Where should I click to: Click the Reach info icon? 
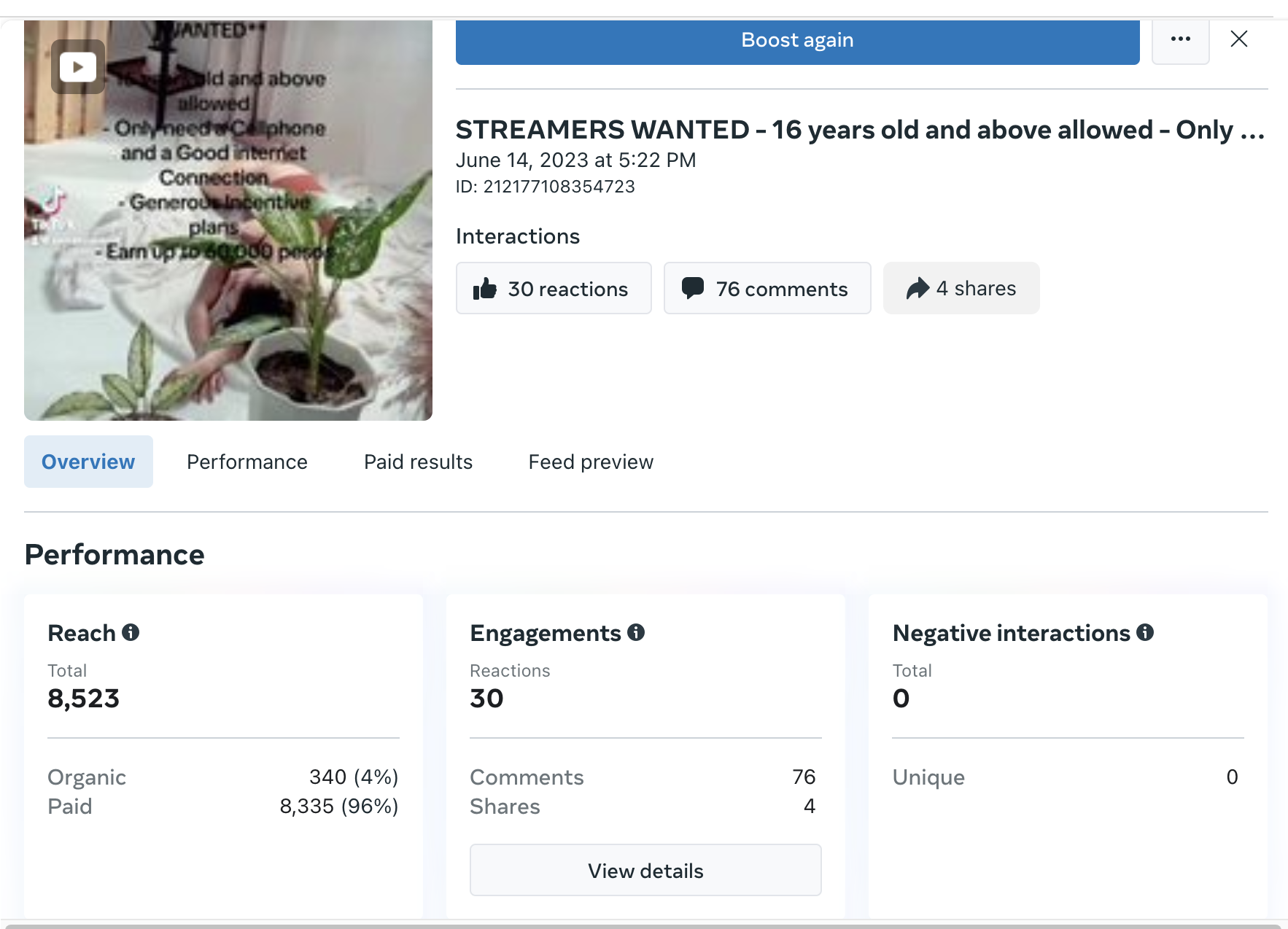click(x=131, y=632)
